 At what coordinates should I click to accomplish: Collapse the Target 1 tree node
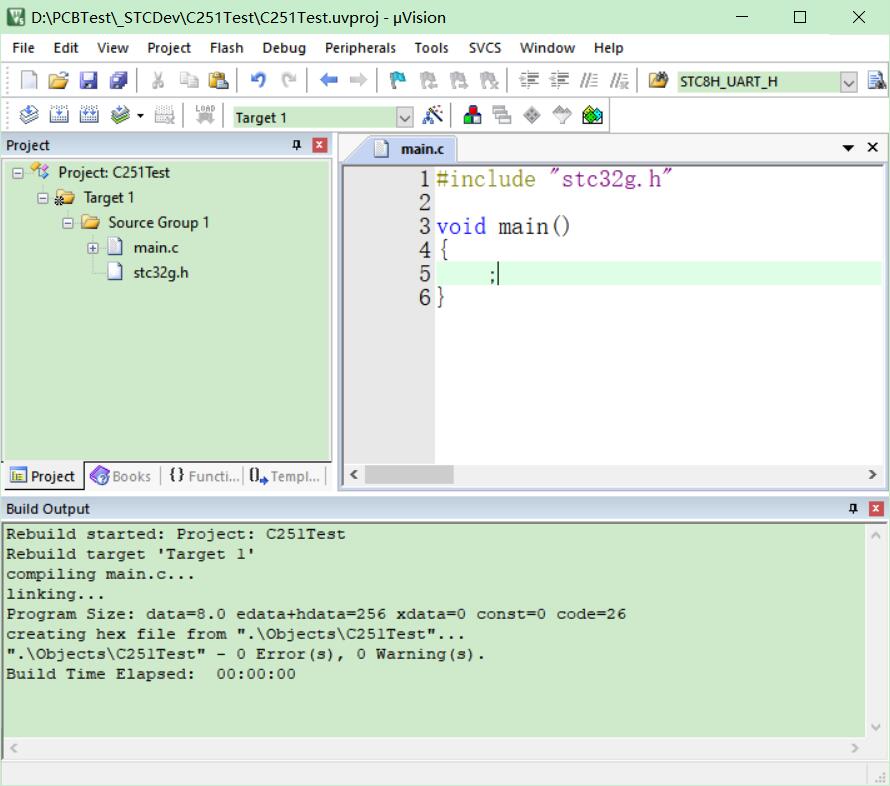click(x=43, y=198)
